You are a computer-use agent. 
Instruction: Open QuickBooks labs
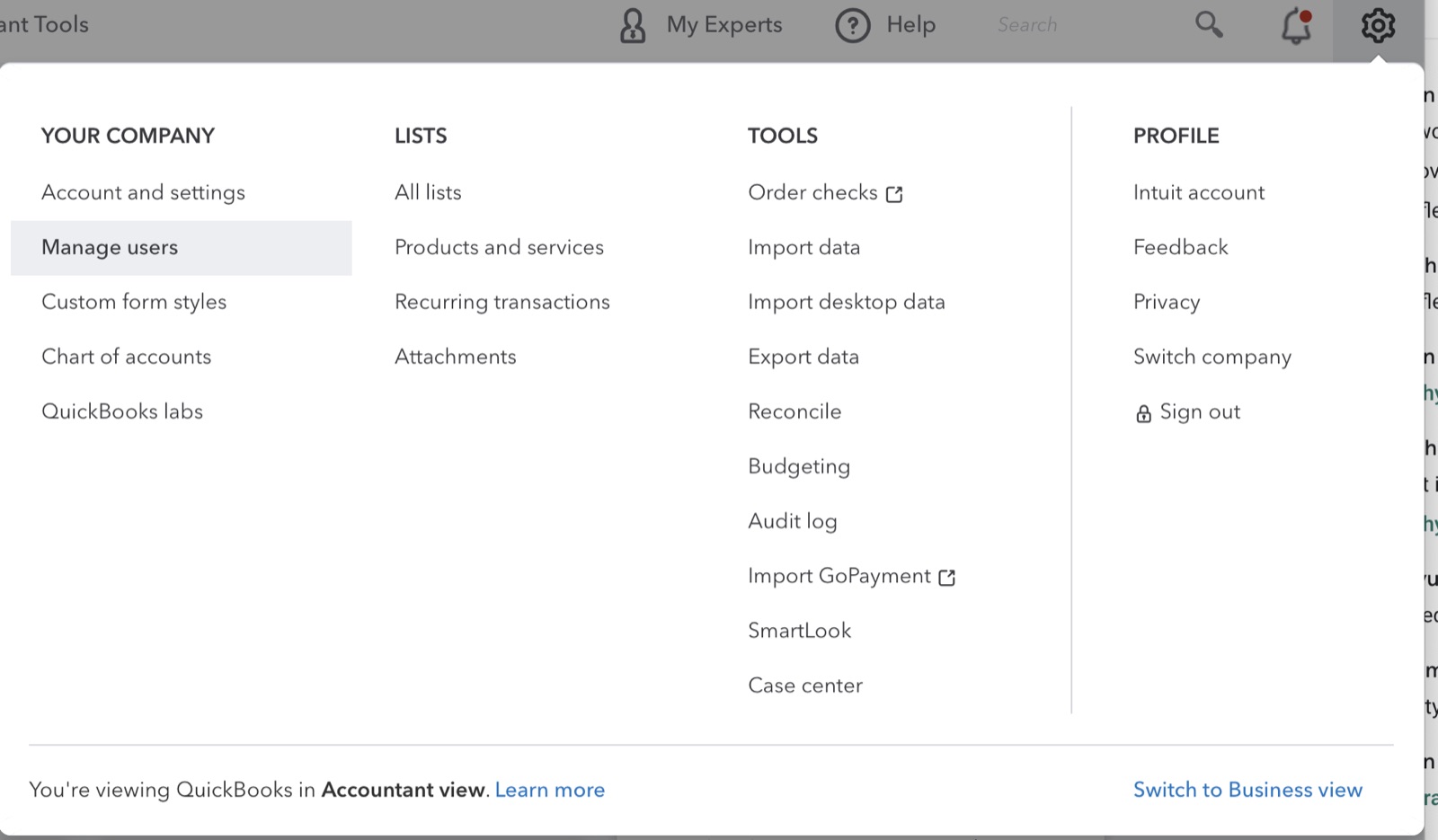point(122,411)
